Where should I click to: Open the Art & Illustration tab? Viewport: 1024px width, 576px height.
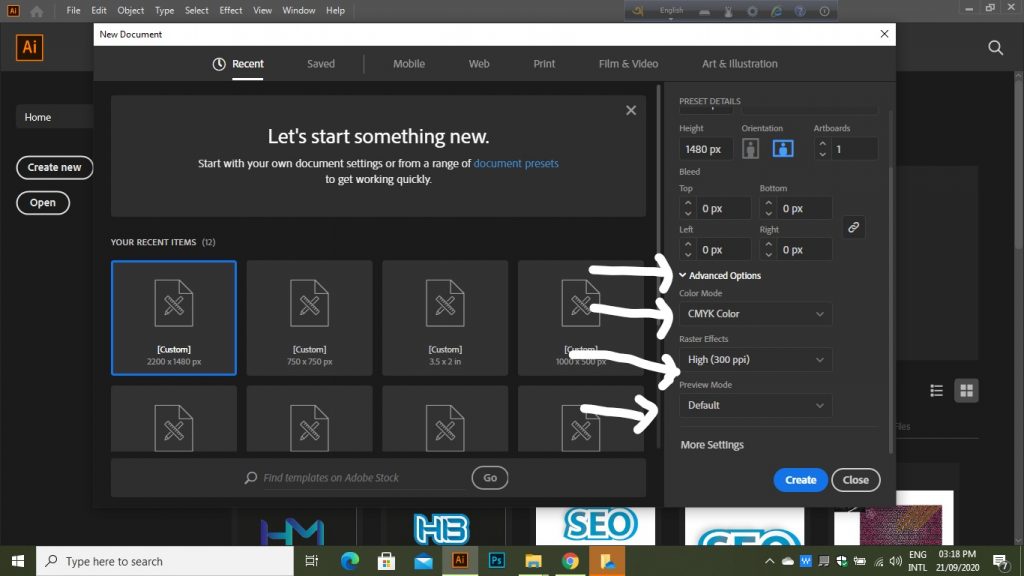point(739,64)
